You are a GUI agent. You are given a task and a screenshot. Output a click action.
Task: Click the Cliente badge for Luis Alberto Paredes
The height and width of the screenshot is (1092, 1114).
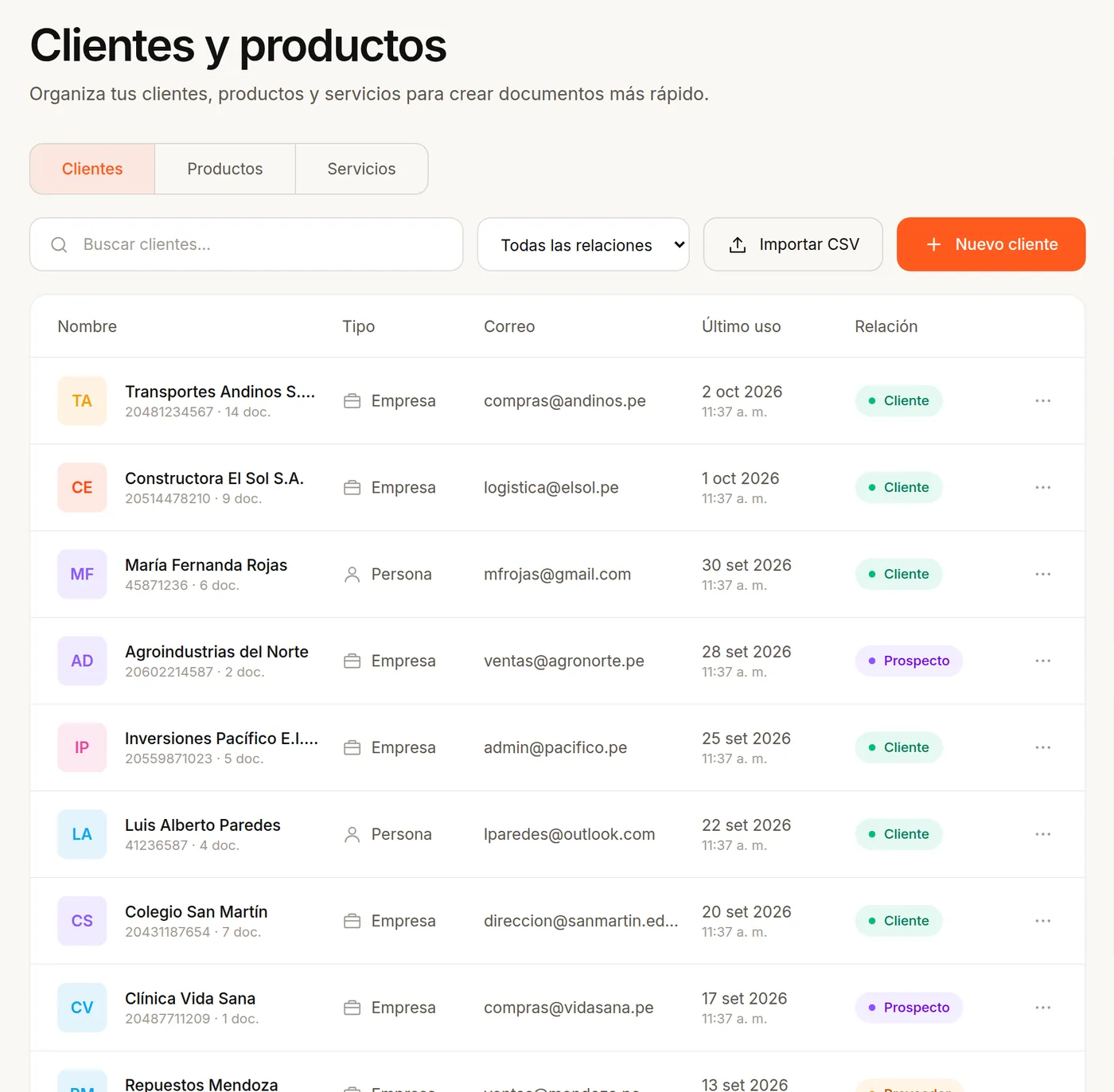(x=899, y=834)
